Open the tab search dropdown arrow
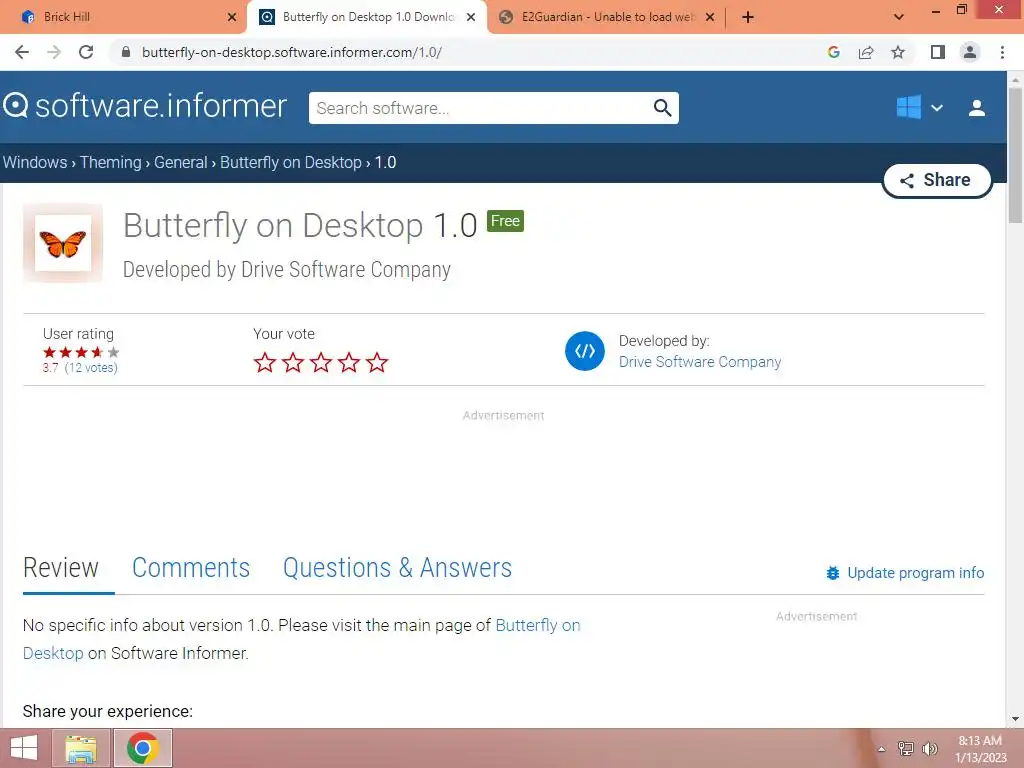This screenshot has height=768, width=1024. point(899,17)
